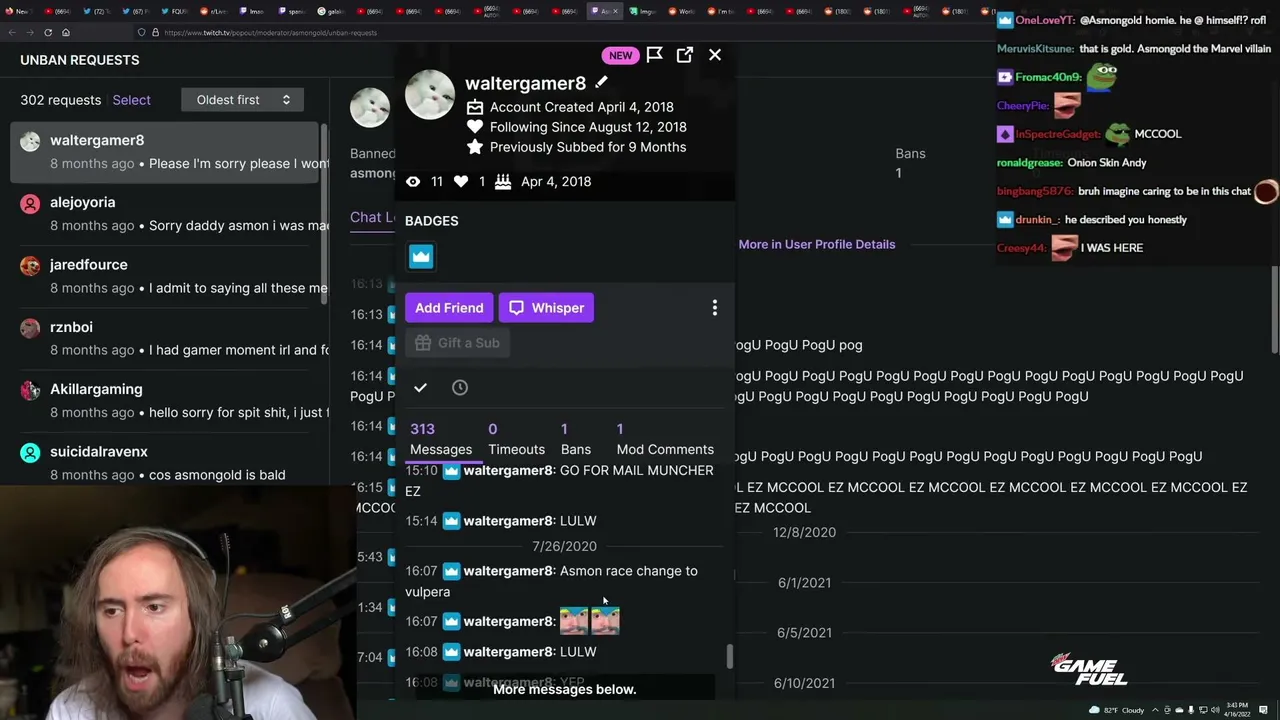This screenshot has width=1280, height=720.
Task: Click browser back arrow
Action: pyautogui.click(x=11, y=32)
